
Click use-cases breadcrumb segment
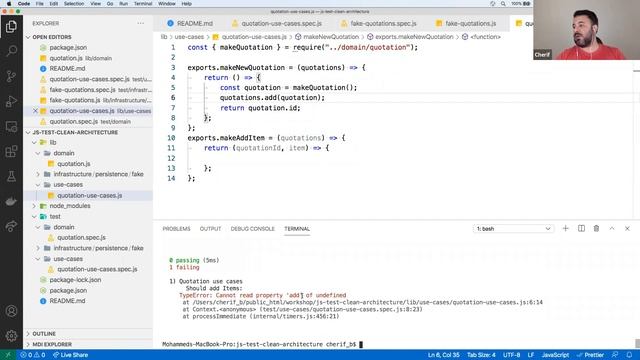[189, 37]
